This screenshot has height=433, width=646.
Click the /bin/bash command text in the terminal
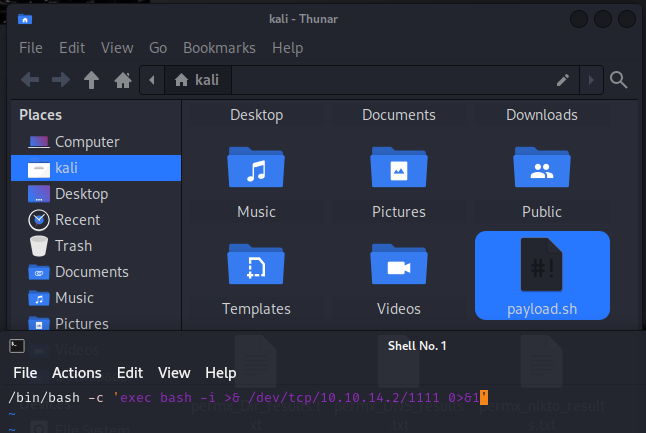pyautogui.click(x=44, y=398)
